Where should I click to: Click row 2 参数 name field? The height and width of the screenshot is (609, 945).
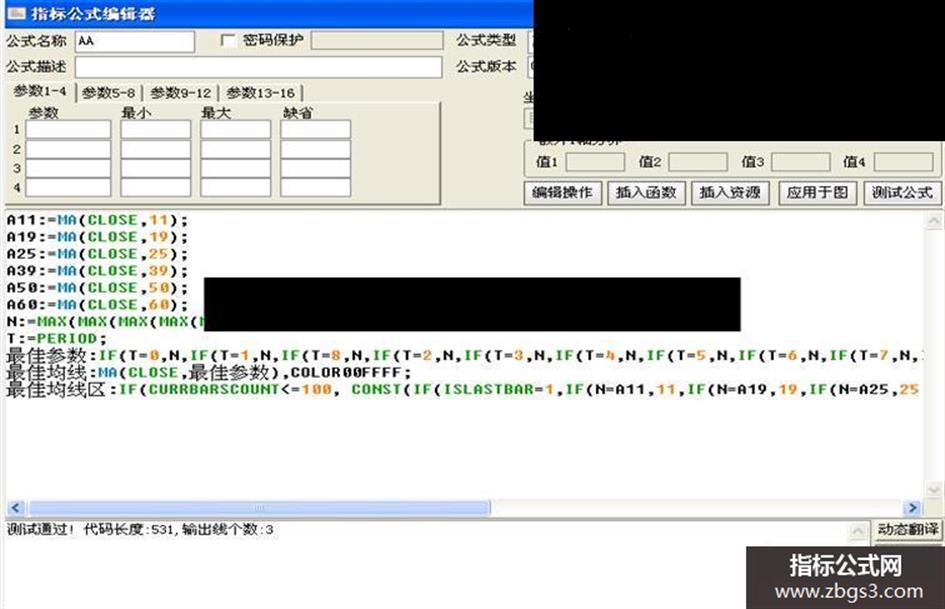point(68,149)
